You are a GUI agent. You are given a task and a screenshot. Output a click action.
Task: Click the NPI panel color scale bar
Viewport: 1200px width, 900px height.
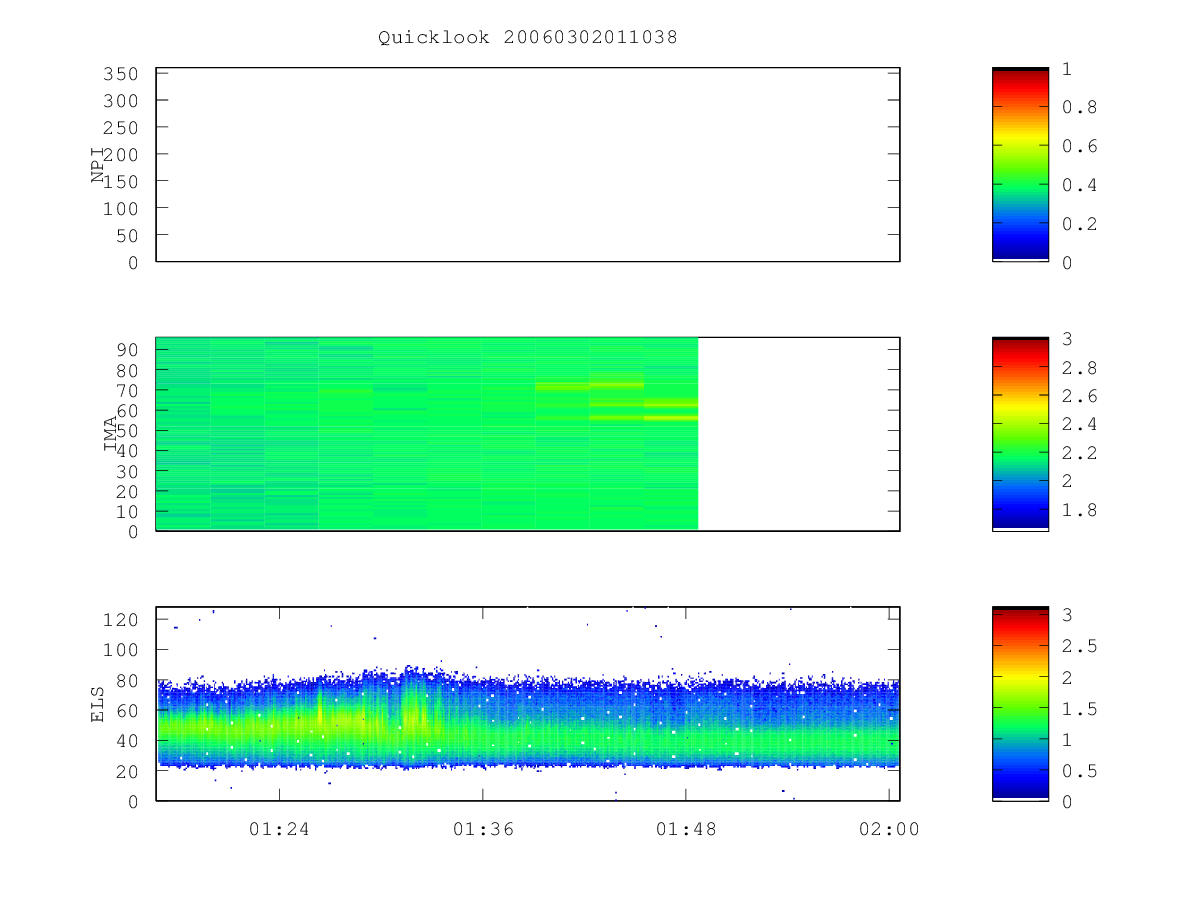(1020, 164)
